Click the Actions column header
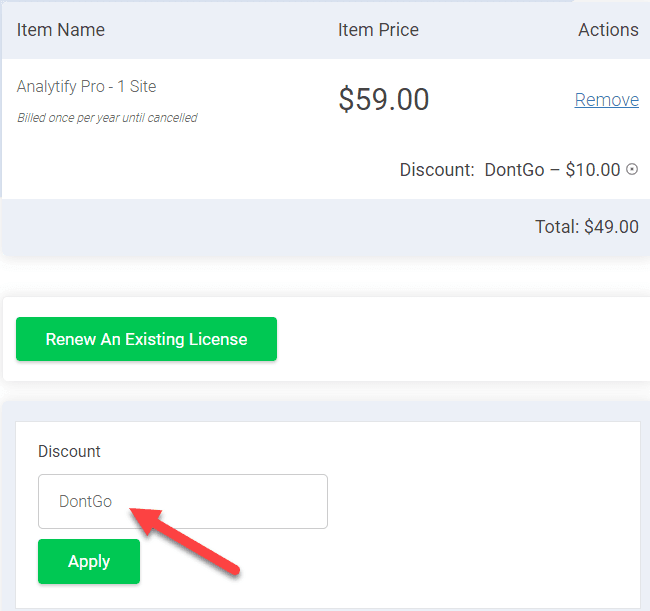 (x=608, y=30)
